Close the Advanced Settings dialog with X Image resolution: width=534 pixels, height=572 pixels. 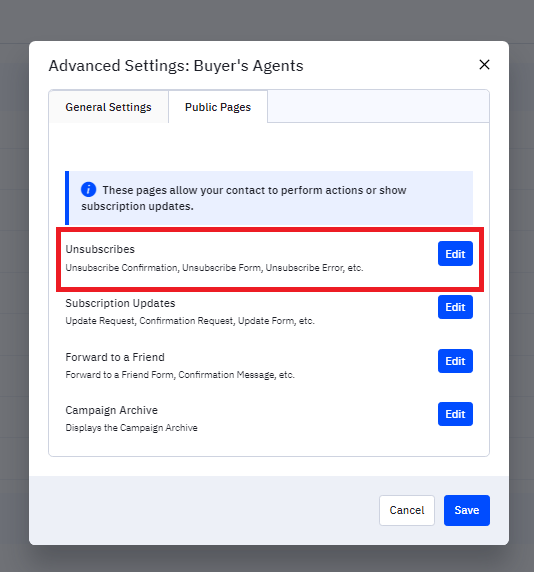click(x=484, y=65)
